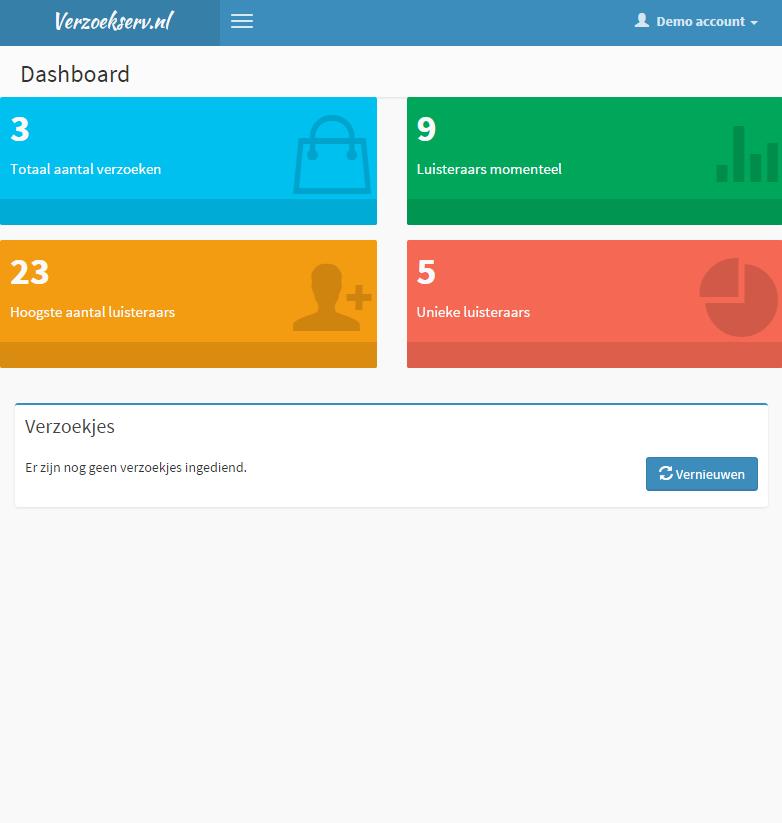Screen dimensions: 782x823
Task: Click the orange card footer strip
Action: (x=188, y=355)
